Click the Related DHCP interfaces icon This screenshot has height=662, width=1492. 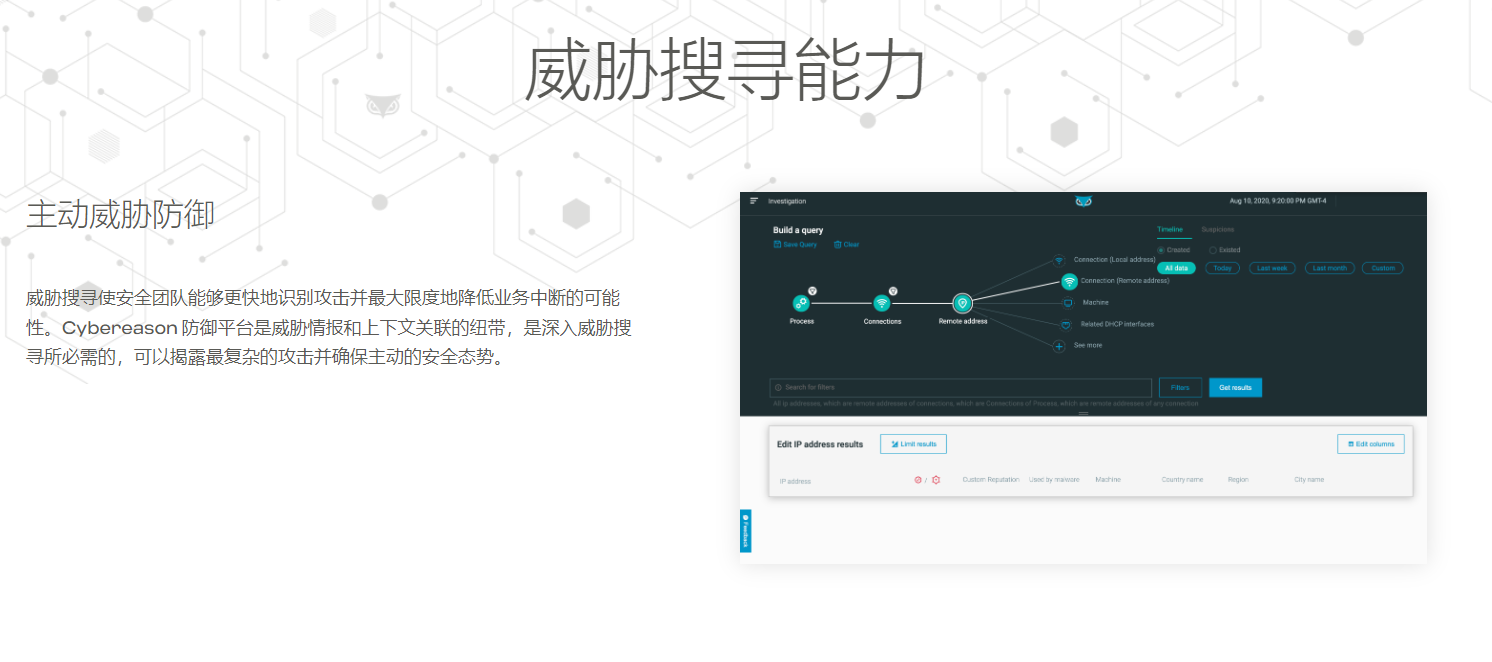tap(1066, 324)
